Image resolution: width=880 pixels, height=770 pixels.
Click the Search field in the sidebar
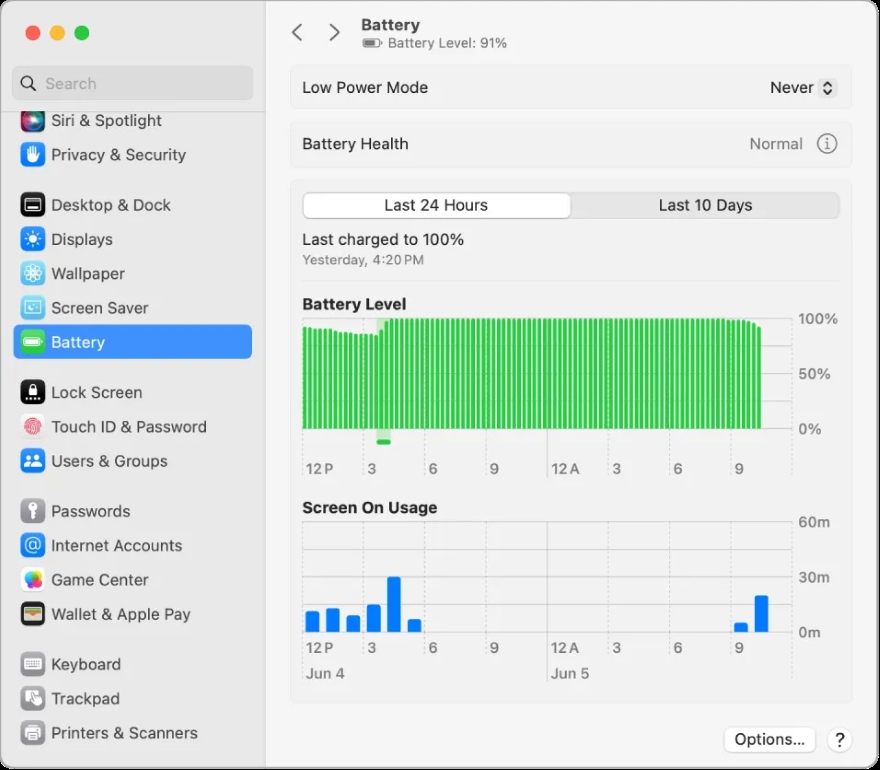coord(132,83)
